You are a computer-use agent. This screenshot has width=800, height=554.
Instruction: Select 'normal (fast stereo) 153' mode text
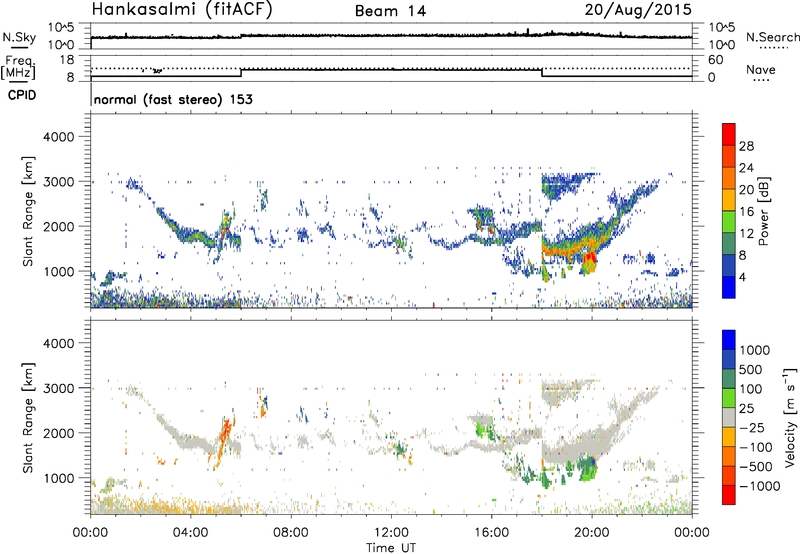pyautogui.click(x=173, y=99)
